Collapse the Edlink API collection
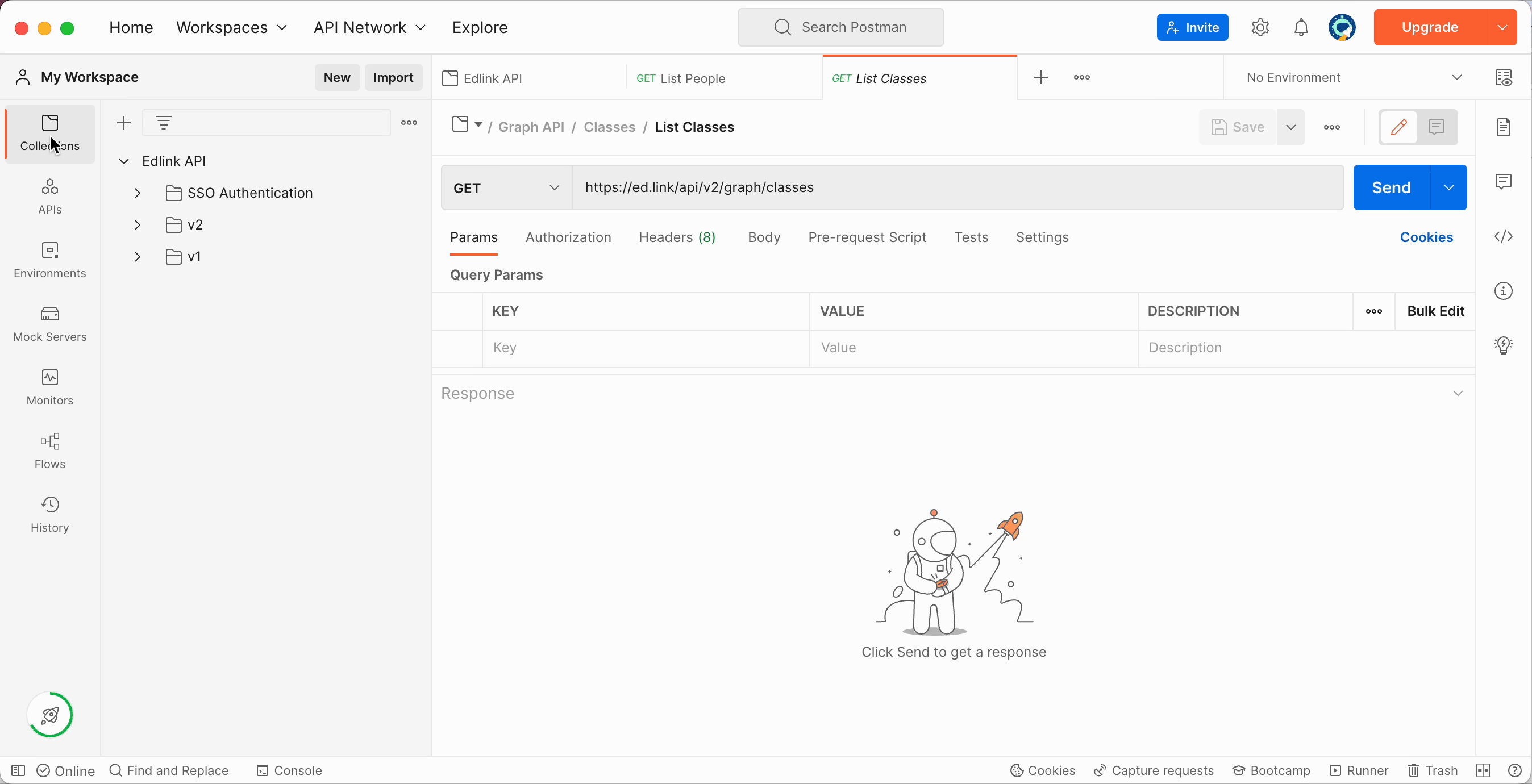 click(x=124, y=161)
